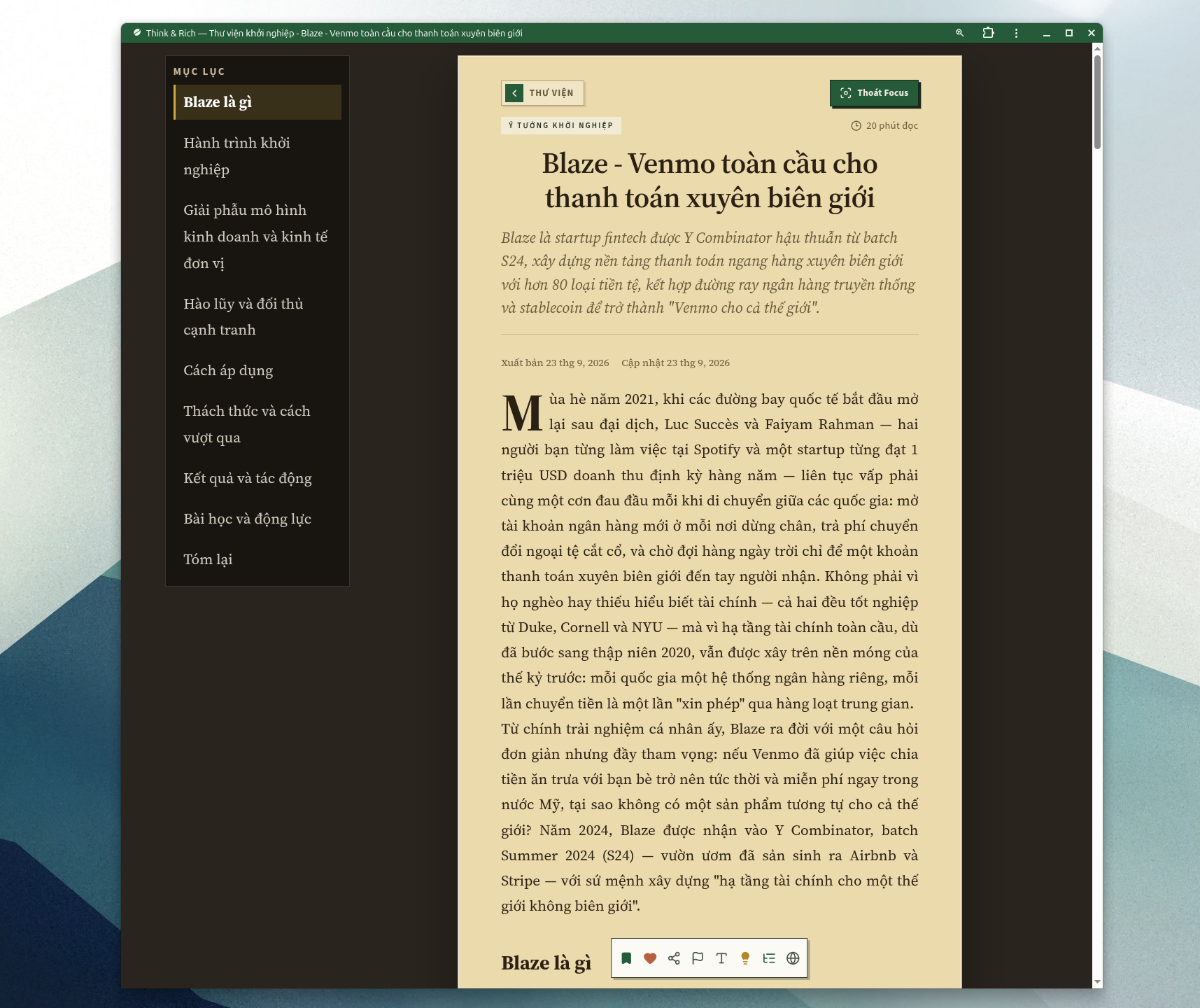Open the extensions puzzle icon
Image resolution: width=1200 pixels, height=1008 pixels.
988,33
